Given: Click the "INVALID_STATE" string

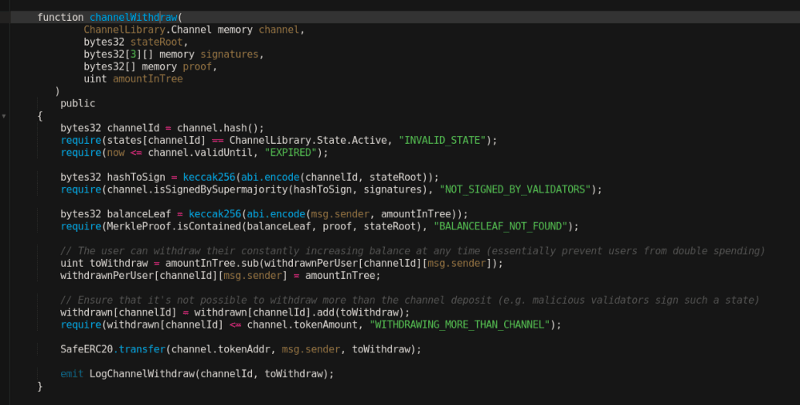Looking at the screenshot, I should (x=442, y=140).
